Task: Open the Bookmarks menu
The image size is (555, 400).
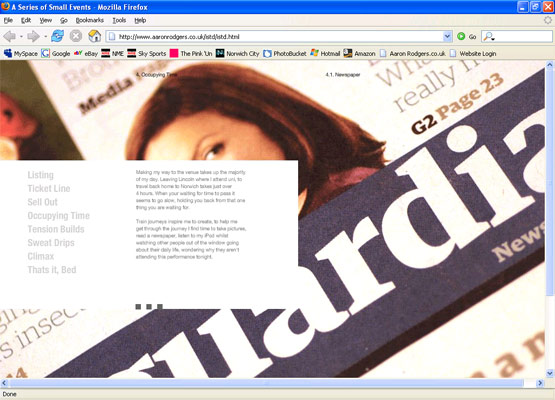Action: tap(90, 20)
